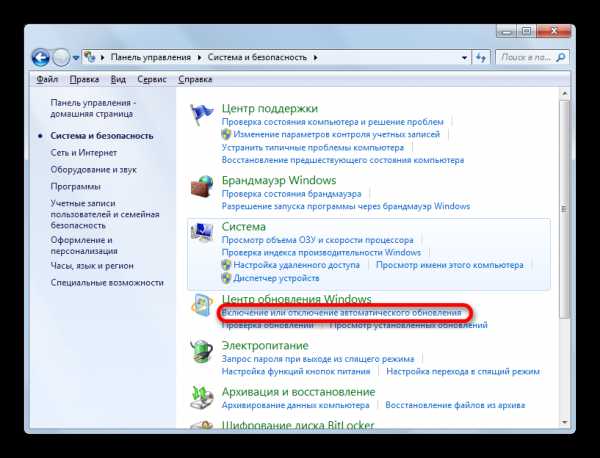Open Система heading link
The width and height of the screenshot is (600, 458).
click(x=243, y=227)
